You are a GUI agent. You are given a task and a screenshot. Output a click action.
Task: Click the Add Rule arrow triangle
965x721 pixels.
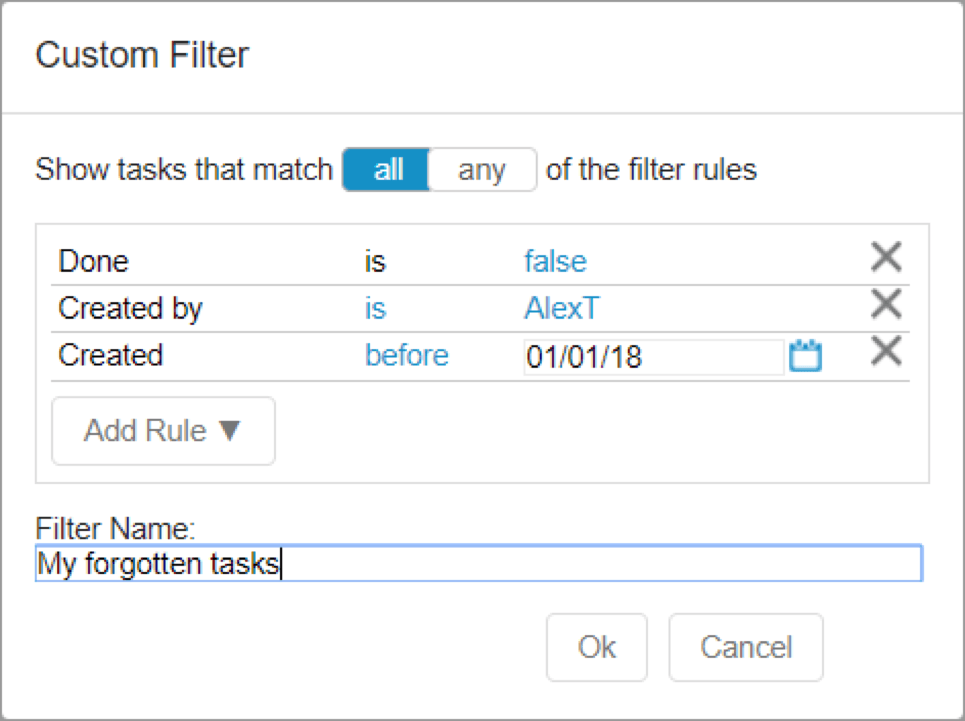[230, 430]
